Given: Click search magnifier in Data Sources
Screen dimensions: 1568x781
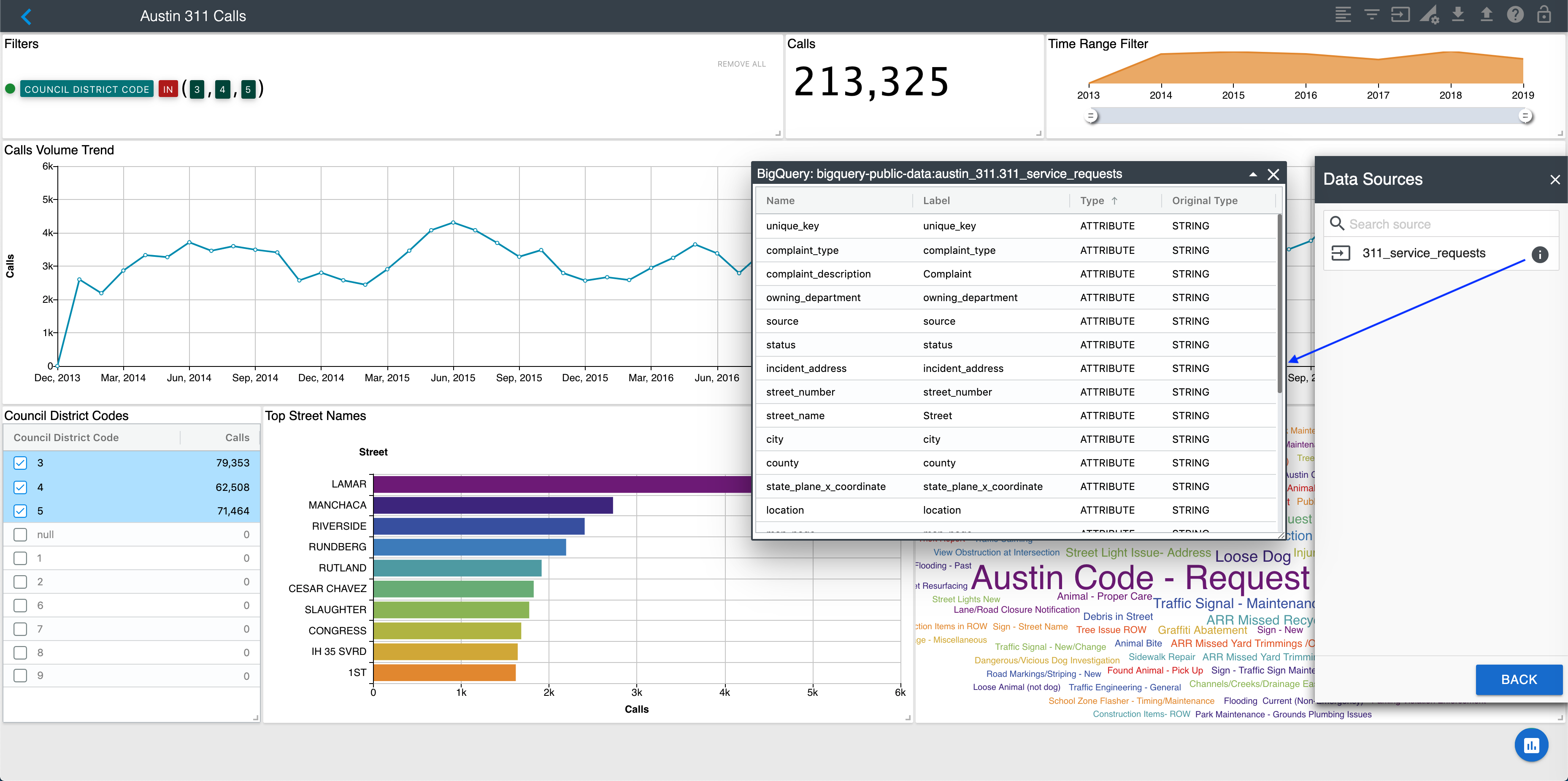Looking at the screenshot, I should 1337,224.
